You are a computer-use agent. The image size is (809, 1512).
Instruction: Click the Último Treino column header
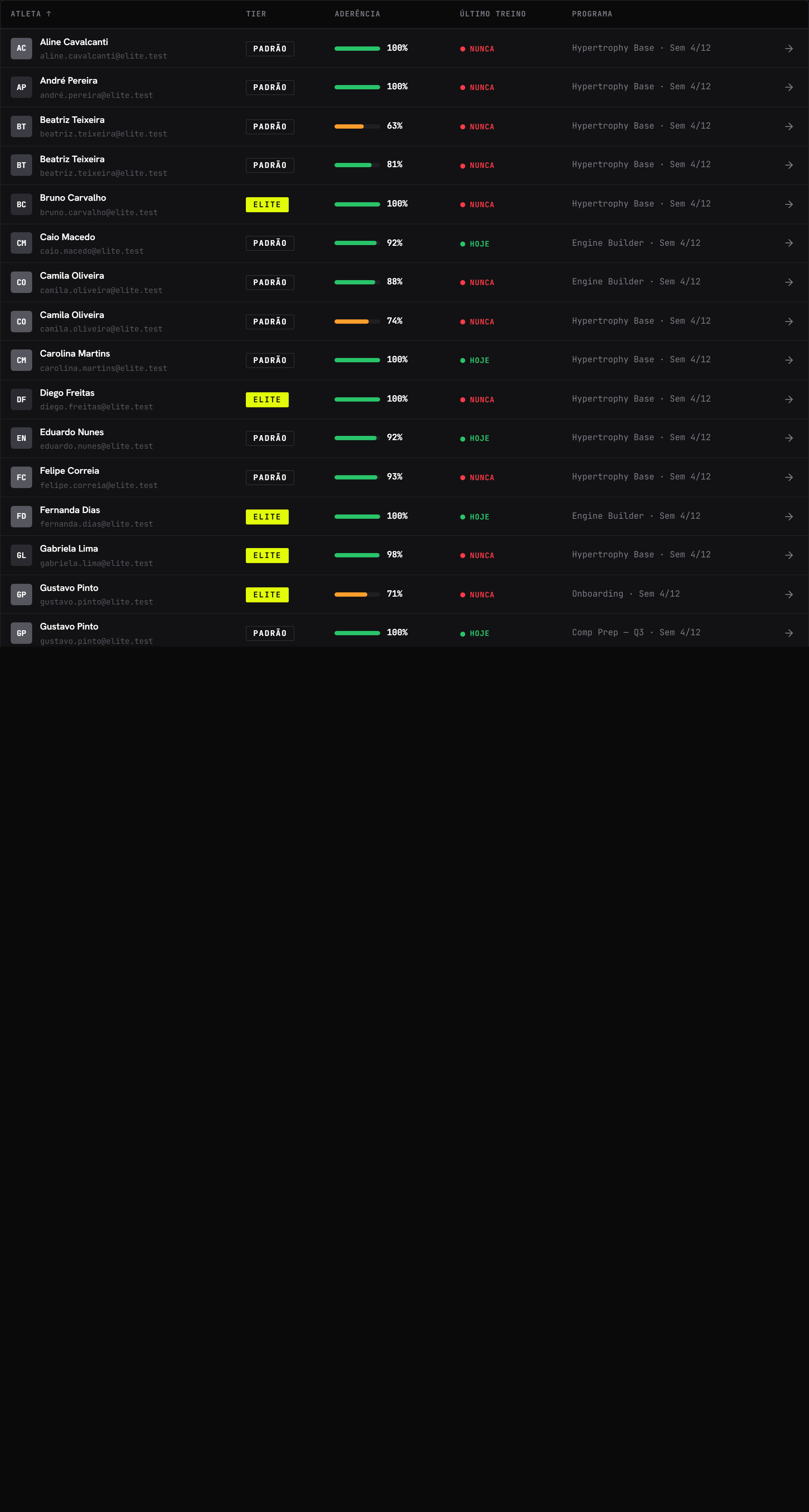pyautogui.click(x=492, y=14)
